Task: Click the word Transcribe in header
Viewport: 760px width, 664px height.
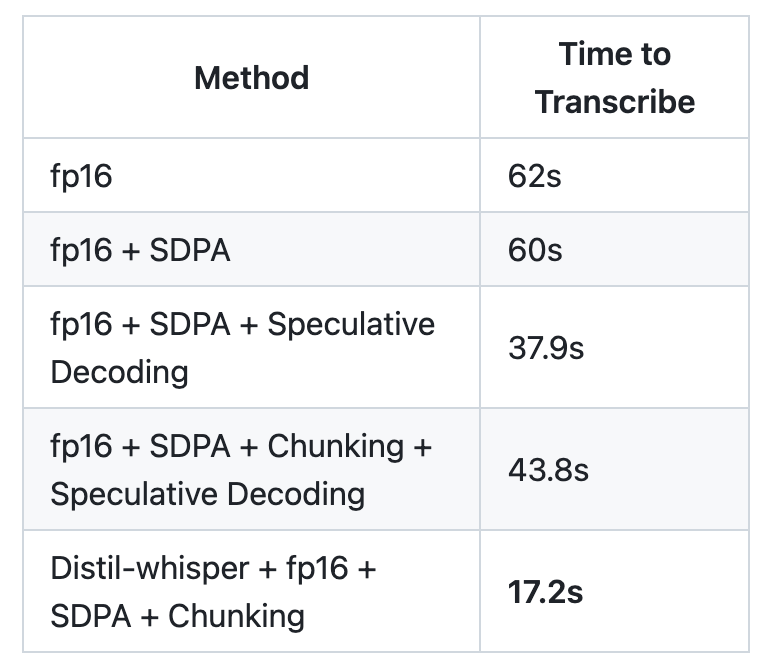Action: point(615,102)
